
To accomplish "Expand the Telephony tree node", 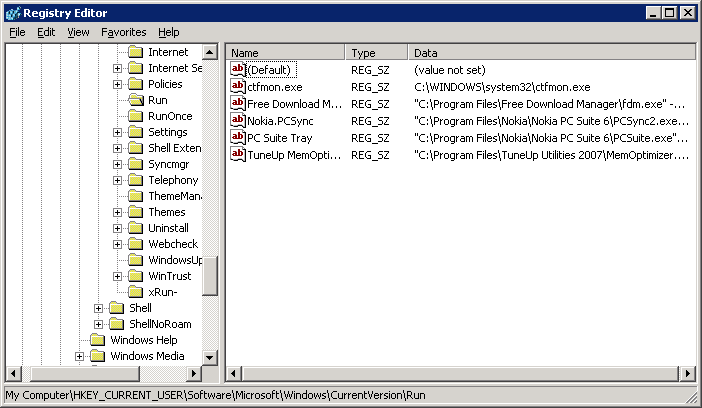I will (117, 180).
